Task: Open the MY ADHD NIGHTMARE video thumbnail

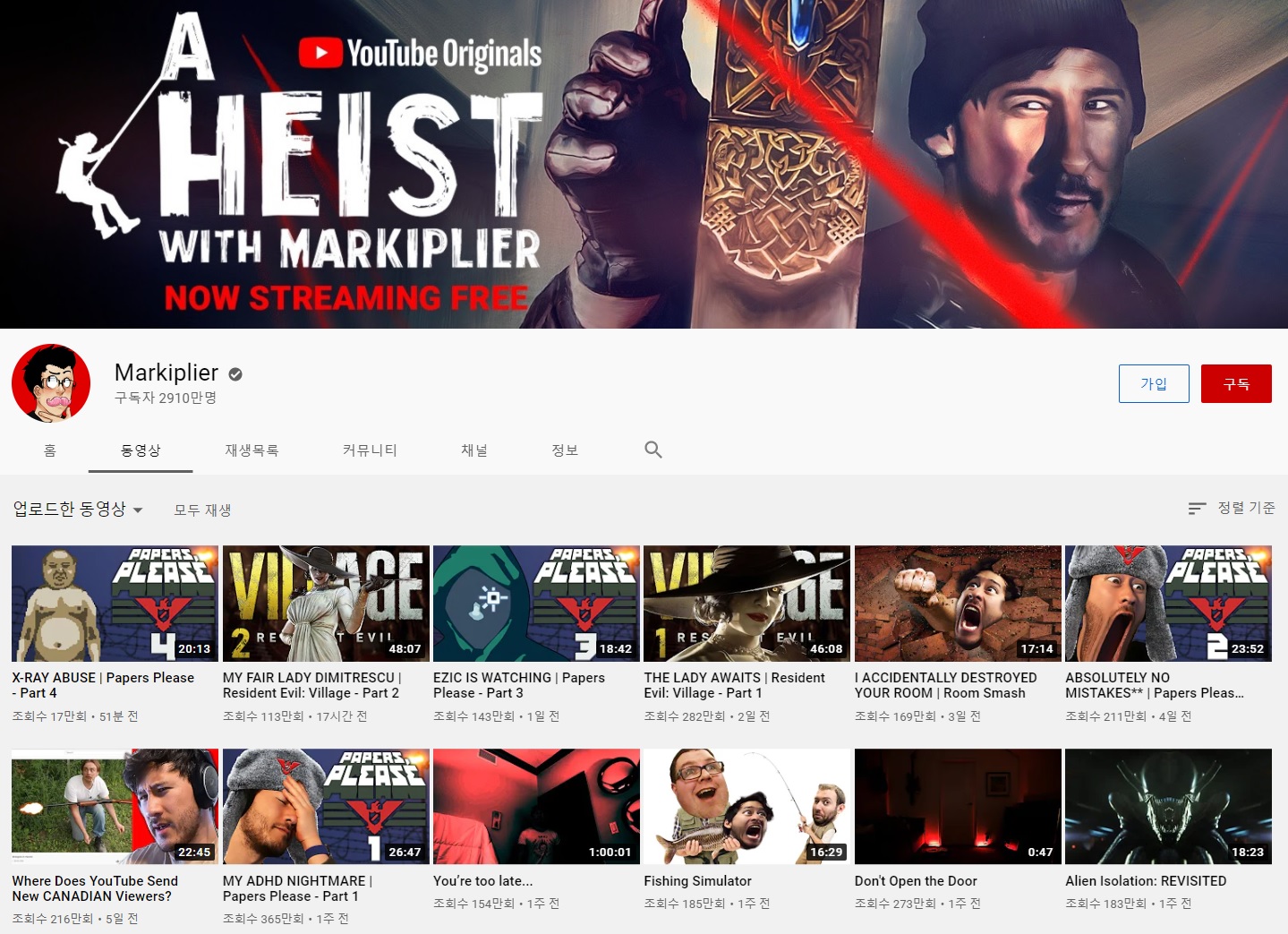Action: 326,807
